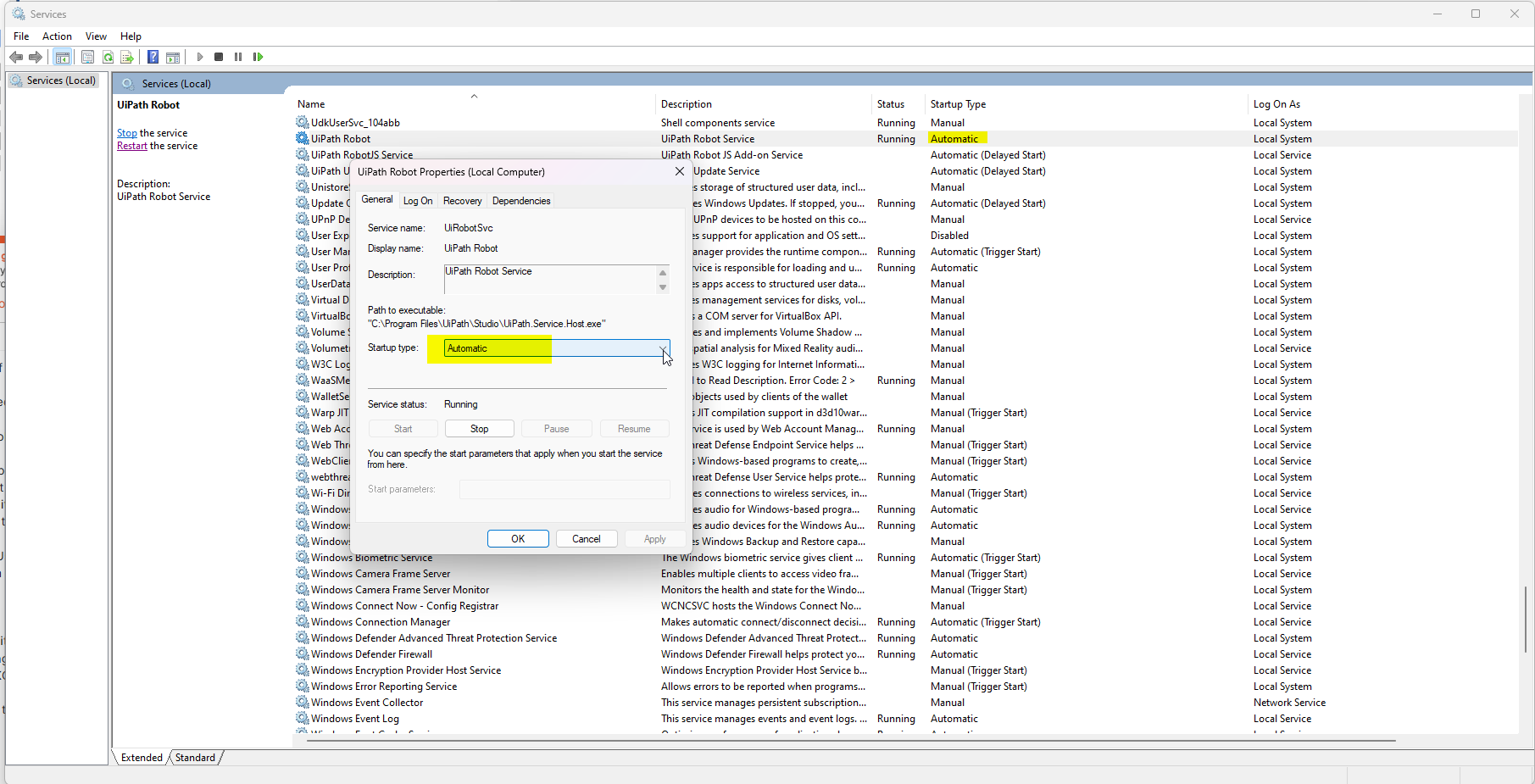1535x784 pixels.
Task: Switch to the Standard view tab
Action: (x=195, y=758)
